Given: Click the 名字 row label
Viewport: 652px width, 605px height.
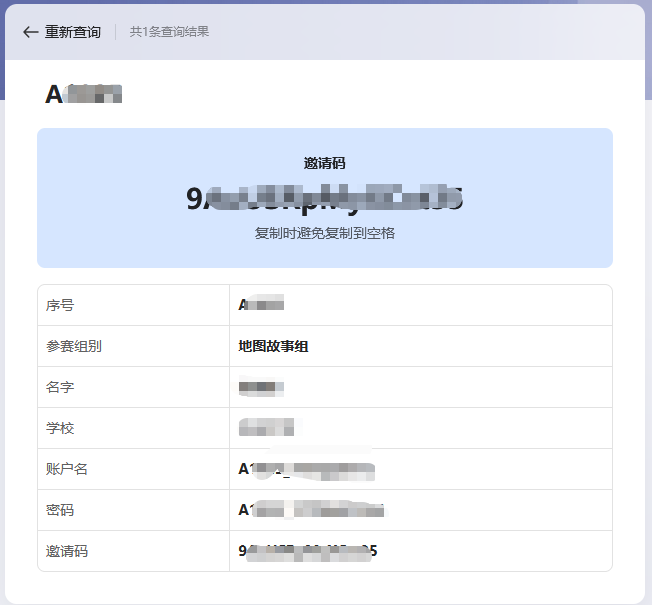Looking at the screenshot, I should click(60, 387).
